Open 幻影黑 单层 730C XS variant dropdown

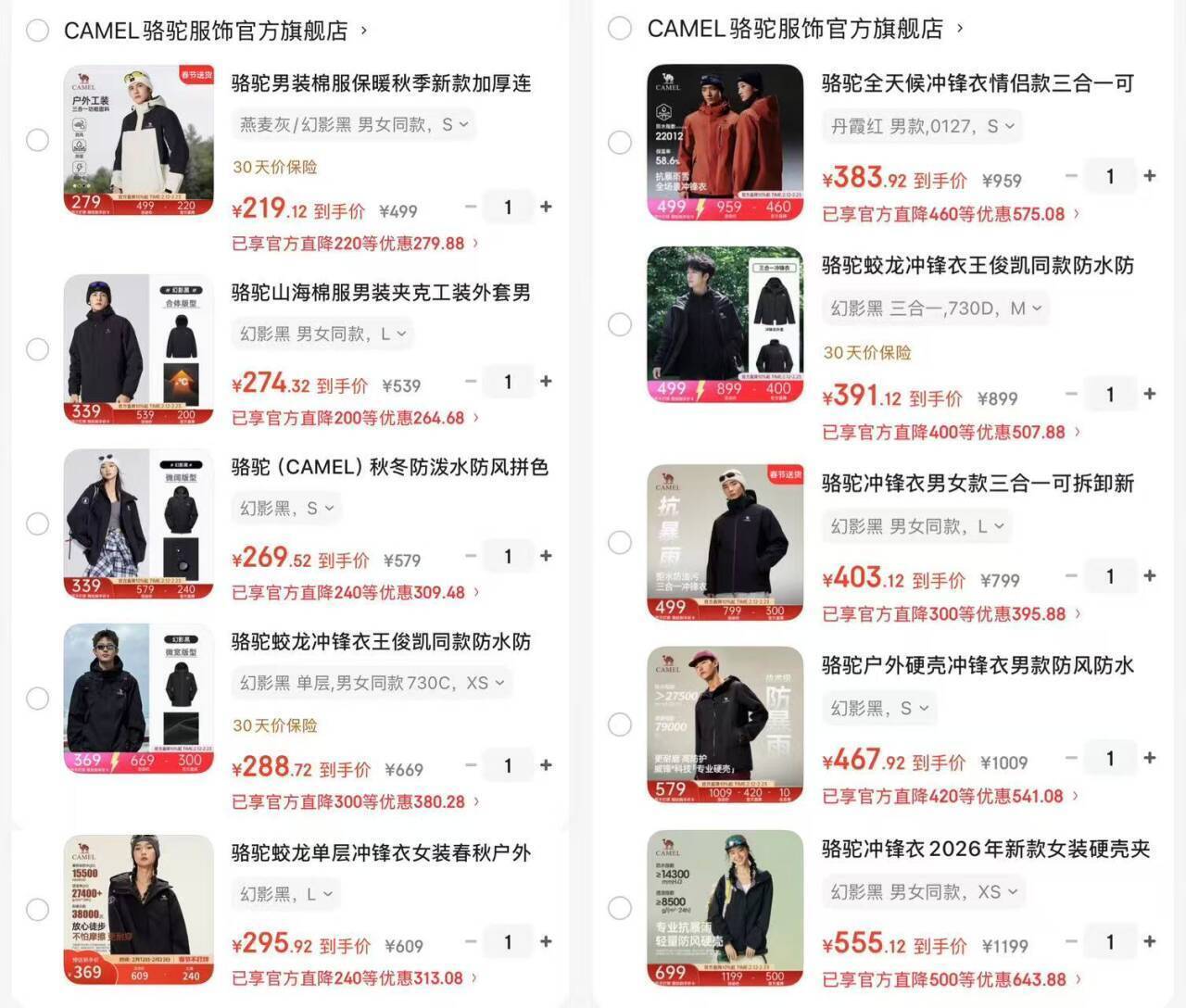(371, 683)
